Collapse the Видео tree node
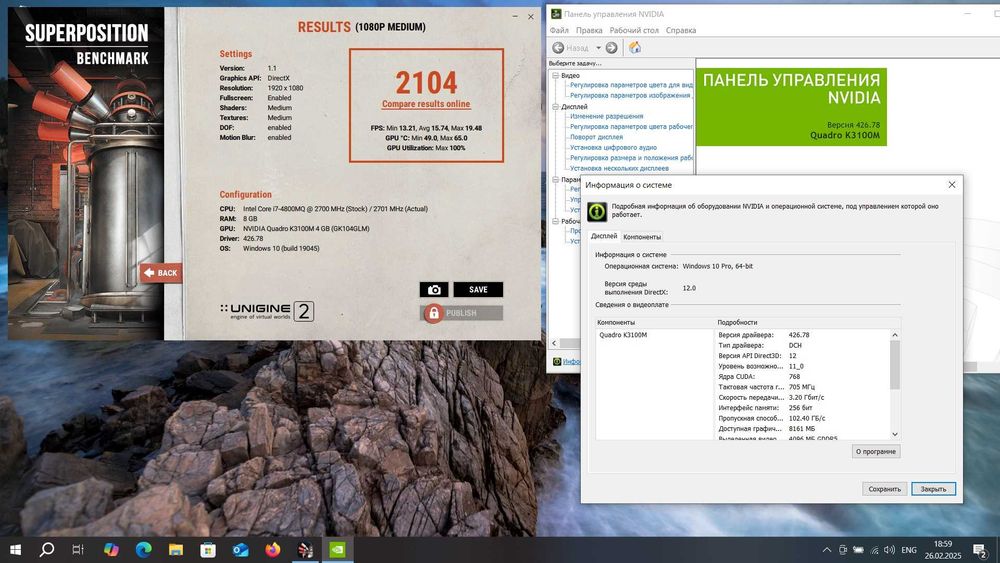1000x563 pixels. click(x=555, y=75)
